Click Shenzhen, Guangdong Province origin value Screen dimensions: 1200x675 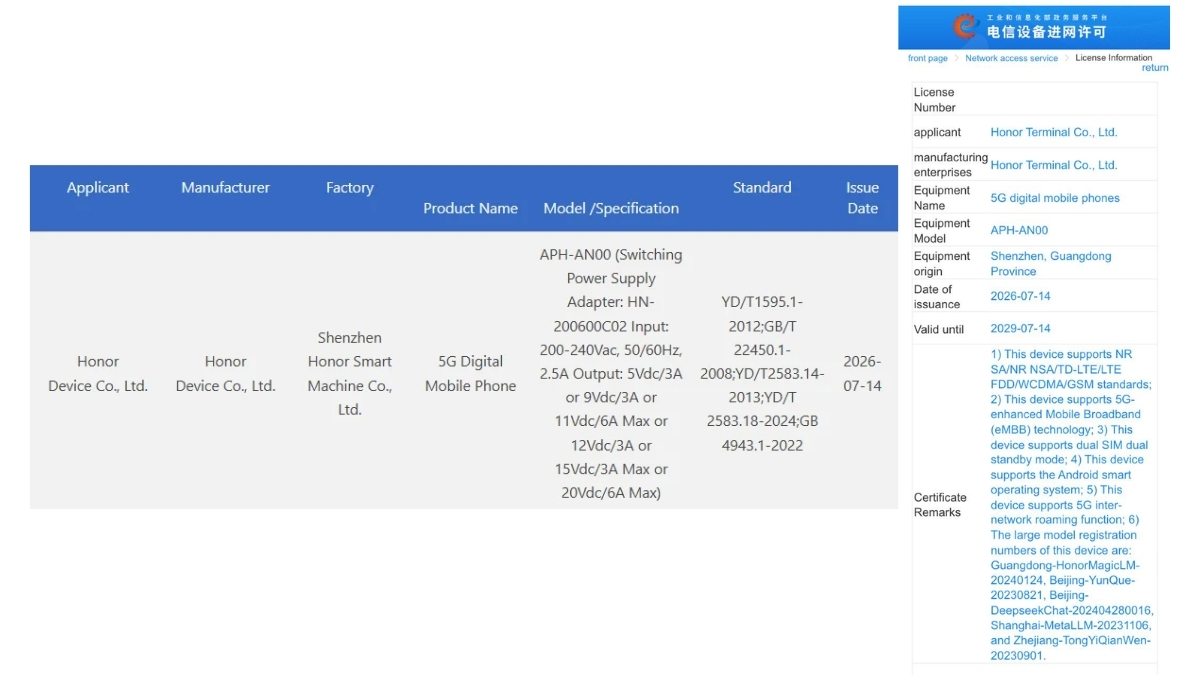(1050, 263)
